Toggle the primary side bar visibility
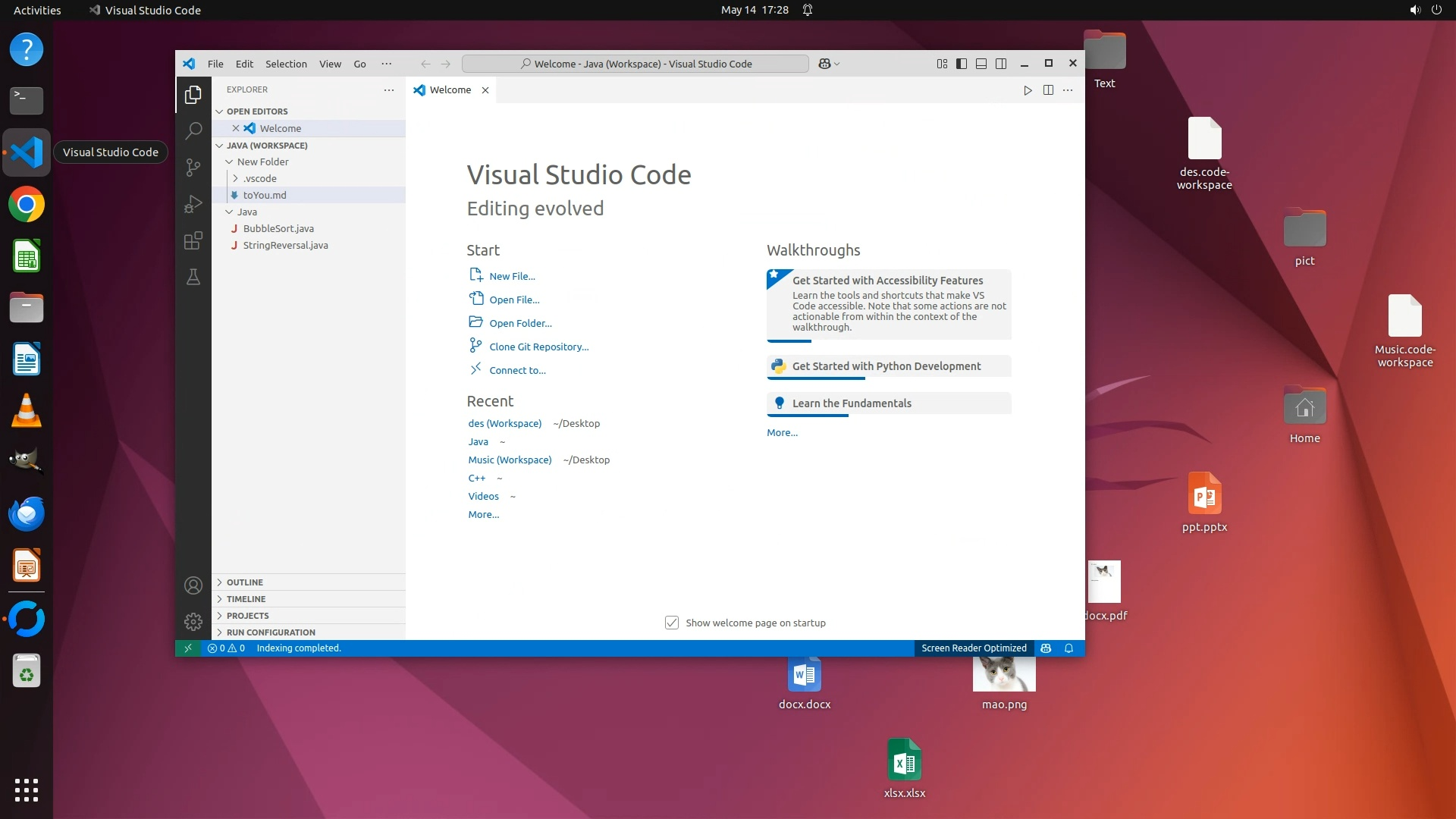 pos(961,64)
